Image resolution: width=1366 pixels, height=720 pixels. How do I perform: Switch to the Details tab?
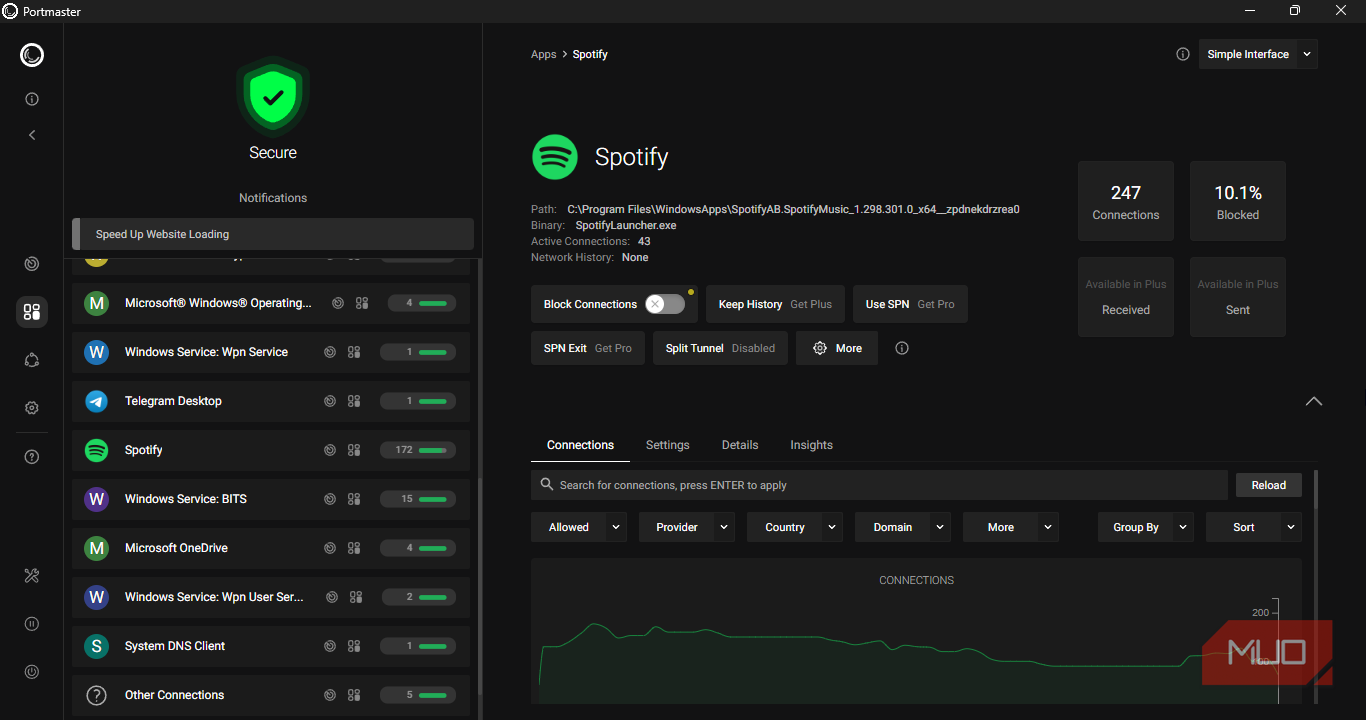coord(740,445)
